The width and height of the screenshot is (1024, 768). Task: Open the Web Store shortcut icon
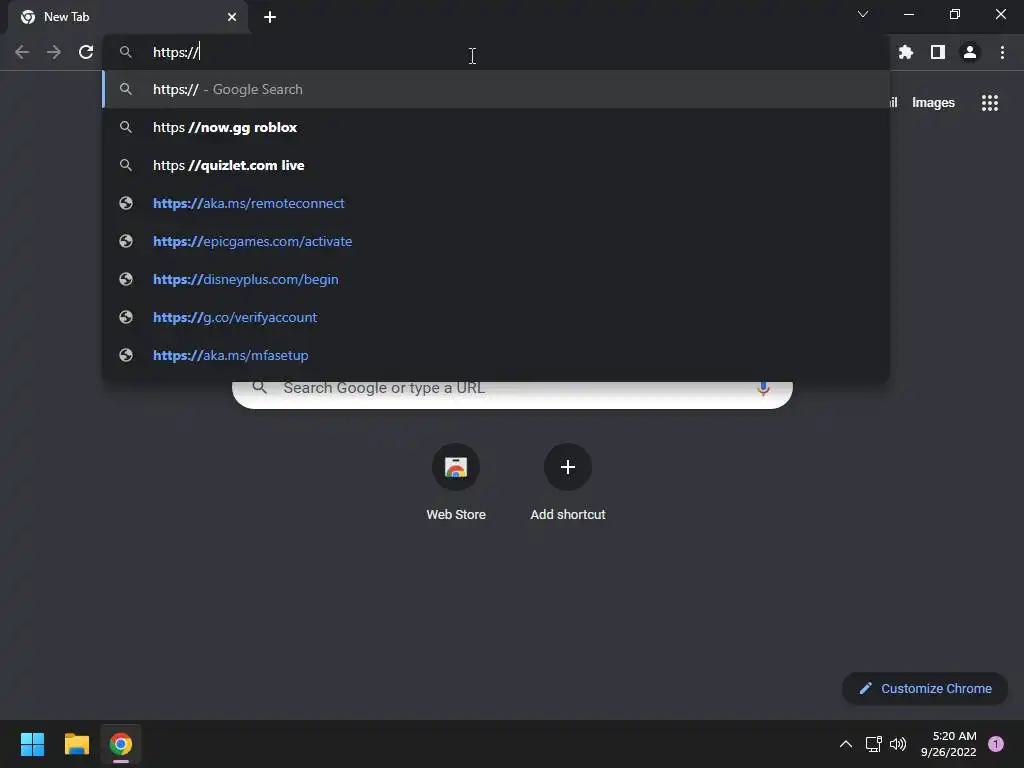tap(456, 467)
